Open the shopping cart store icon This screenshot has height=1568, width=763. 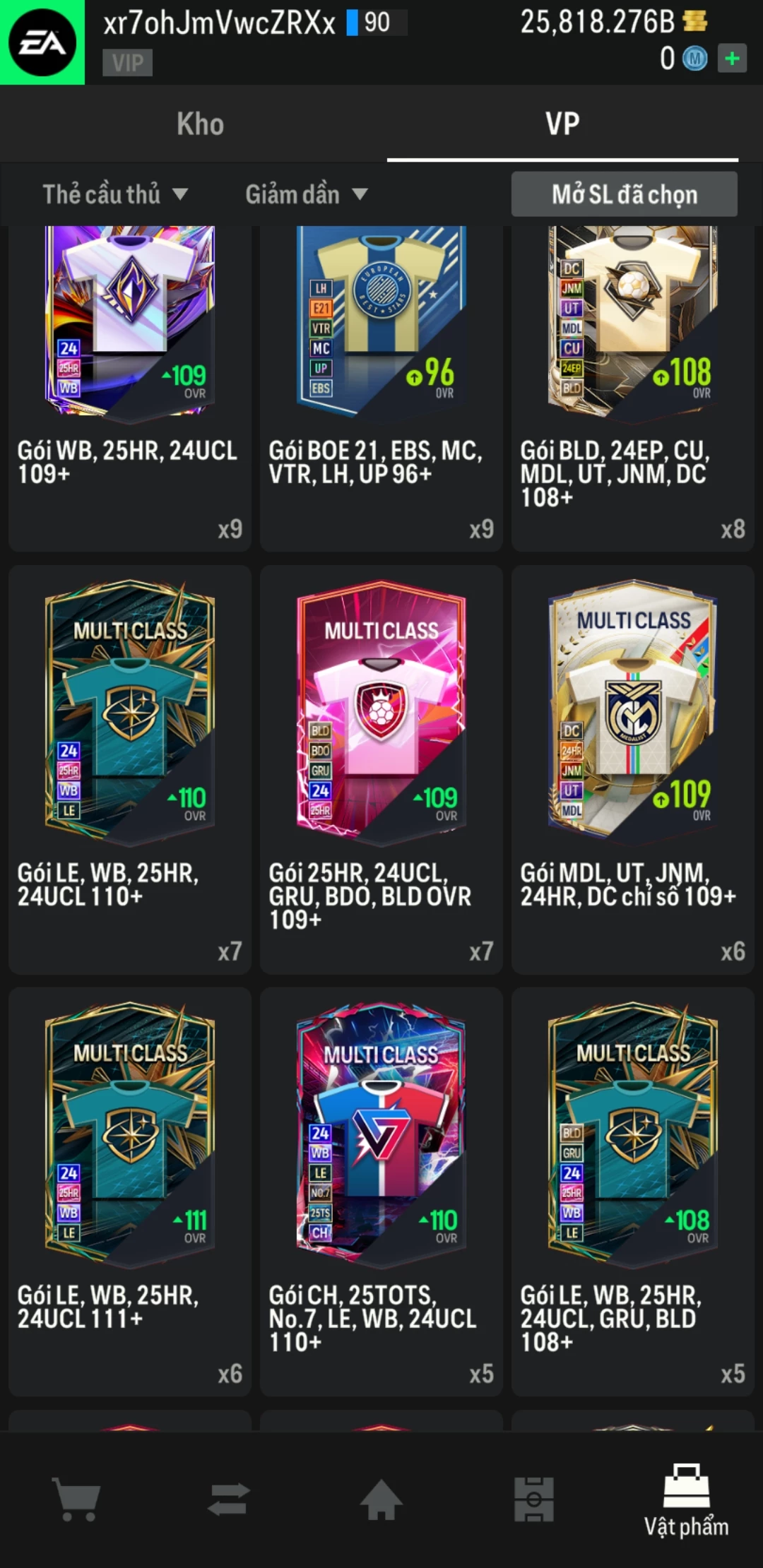(x=77, y=1499)
